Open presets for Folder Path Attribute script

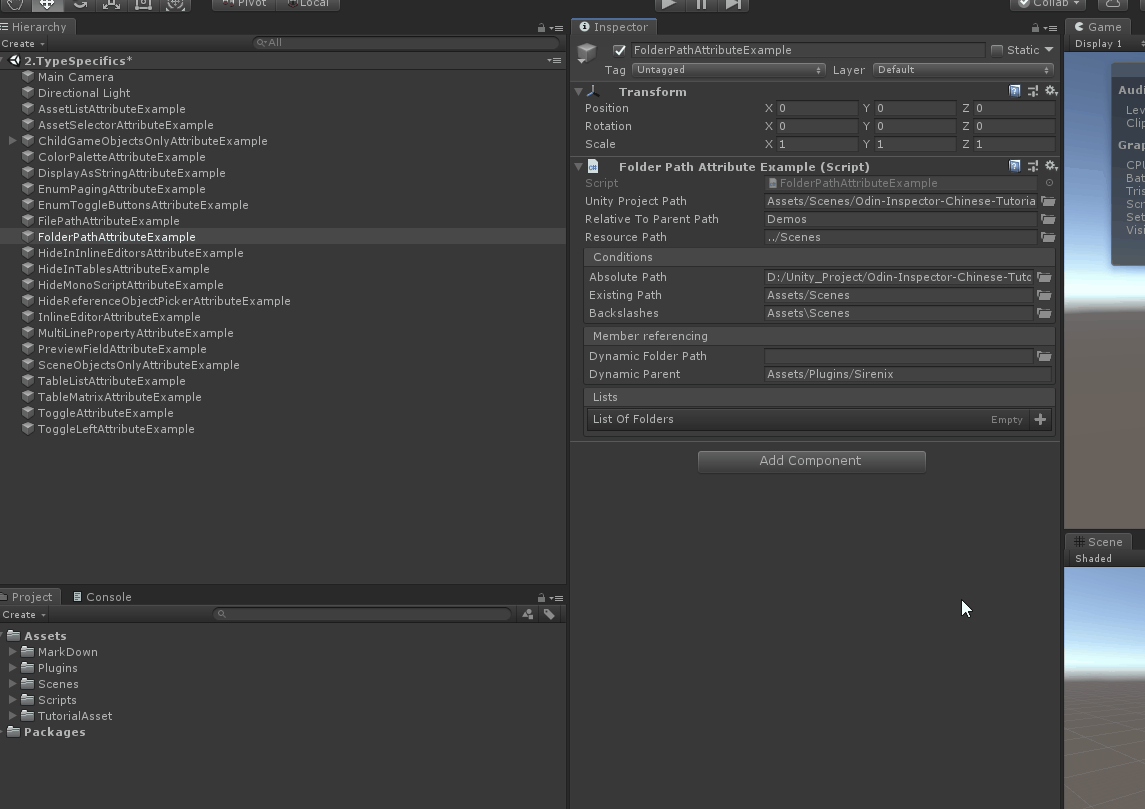(x=1032, y=166)
